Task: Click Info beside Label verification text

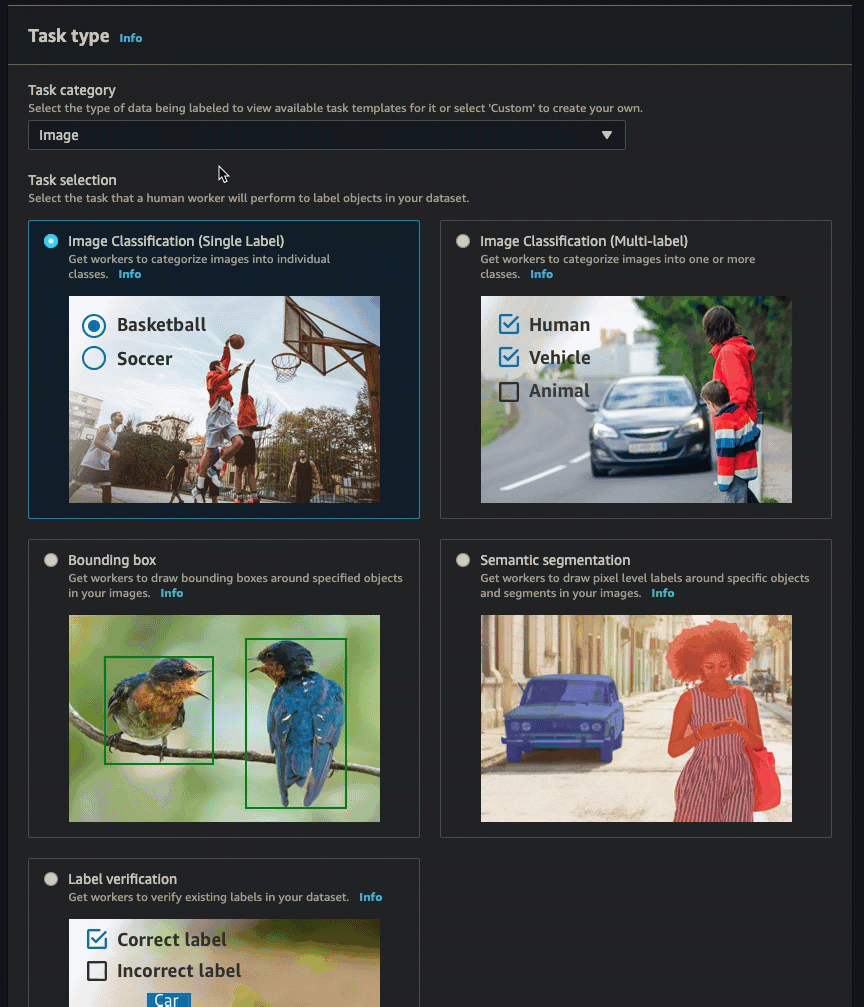Action: (370, 897)
